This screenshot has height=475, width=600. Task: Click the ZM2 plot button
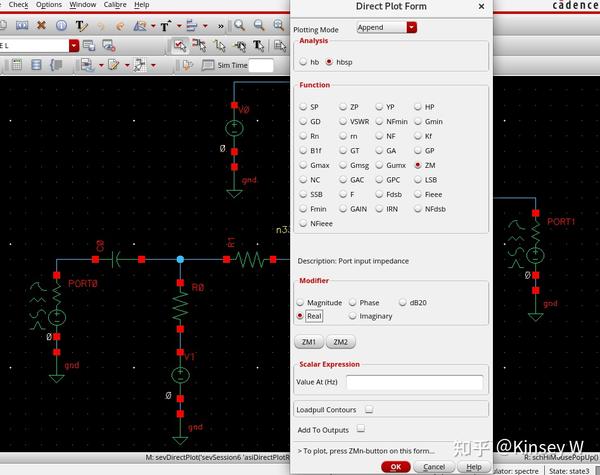(x=341, y=342)
